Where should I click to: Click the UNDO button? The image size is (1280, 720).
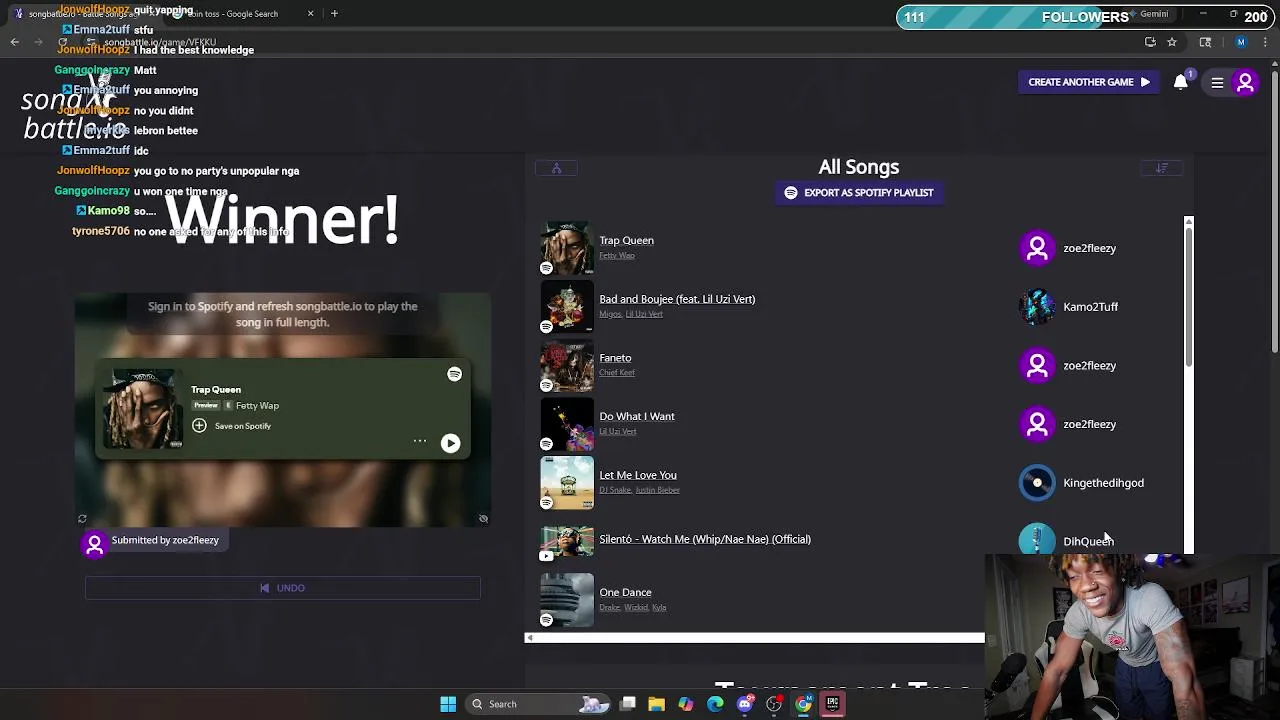pyautogui.click(x=282, y=588)
